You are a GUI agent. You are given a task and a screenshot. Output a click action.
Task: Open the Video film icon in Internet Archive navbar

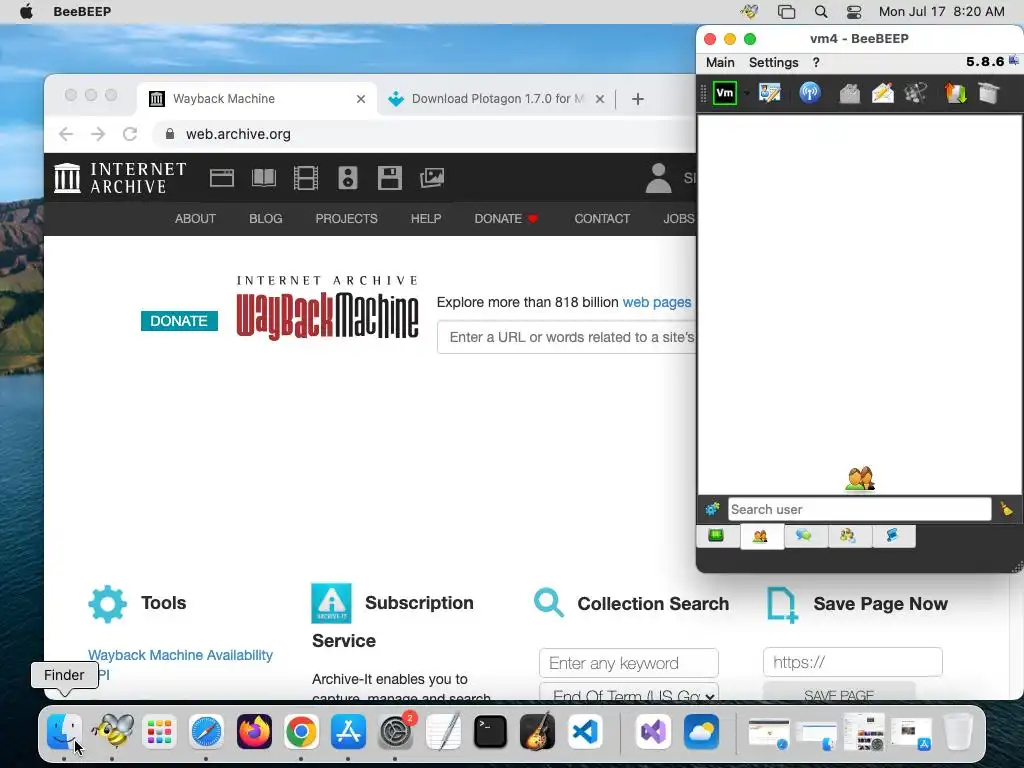coord(306,178)
